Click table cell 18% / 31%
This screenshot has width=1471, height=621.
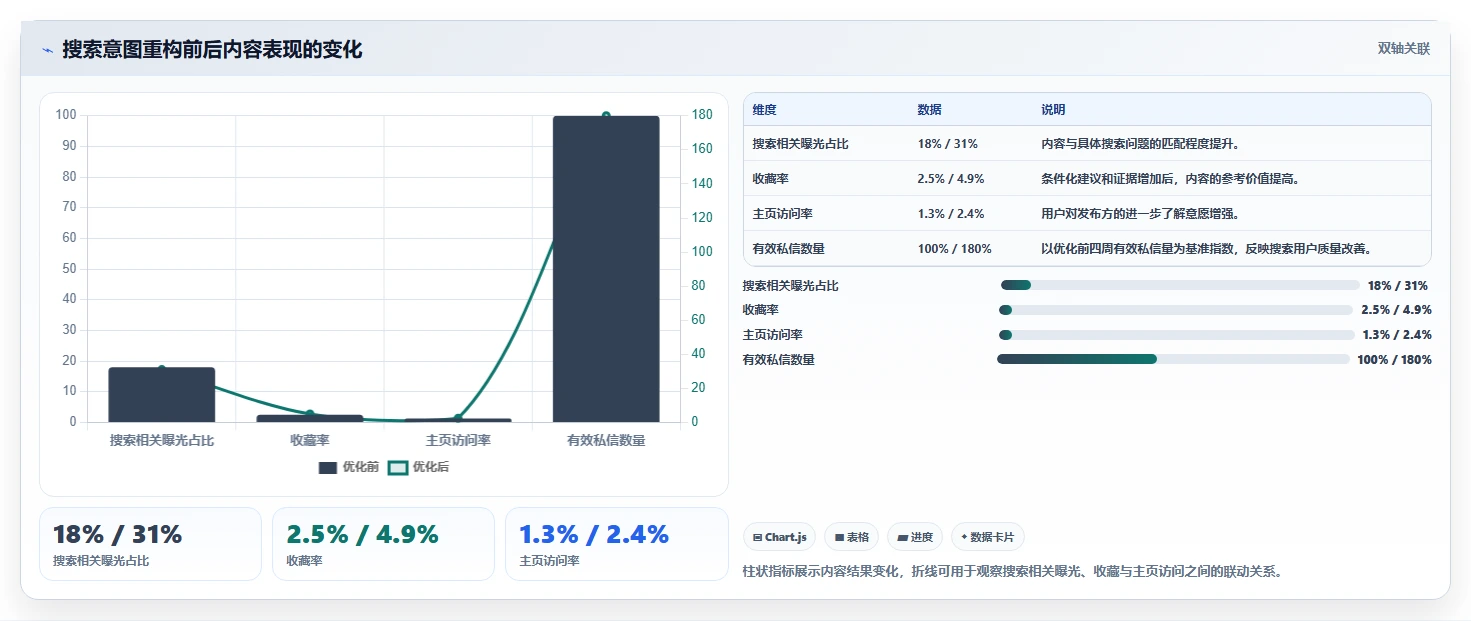[x=947, y=144]
